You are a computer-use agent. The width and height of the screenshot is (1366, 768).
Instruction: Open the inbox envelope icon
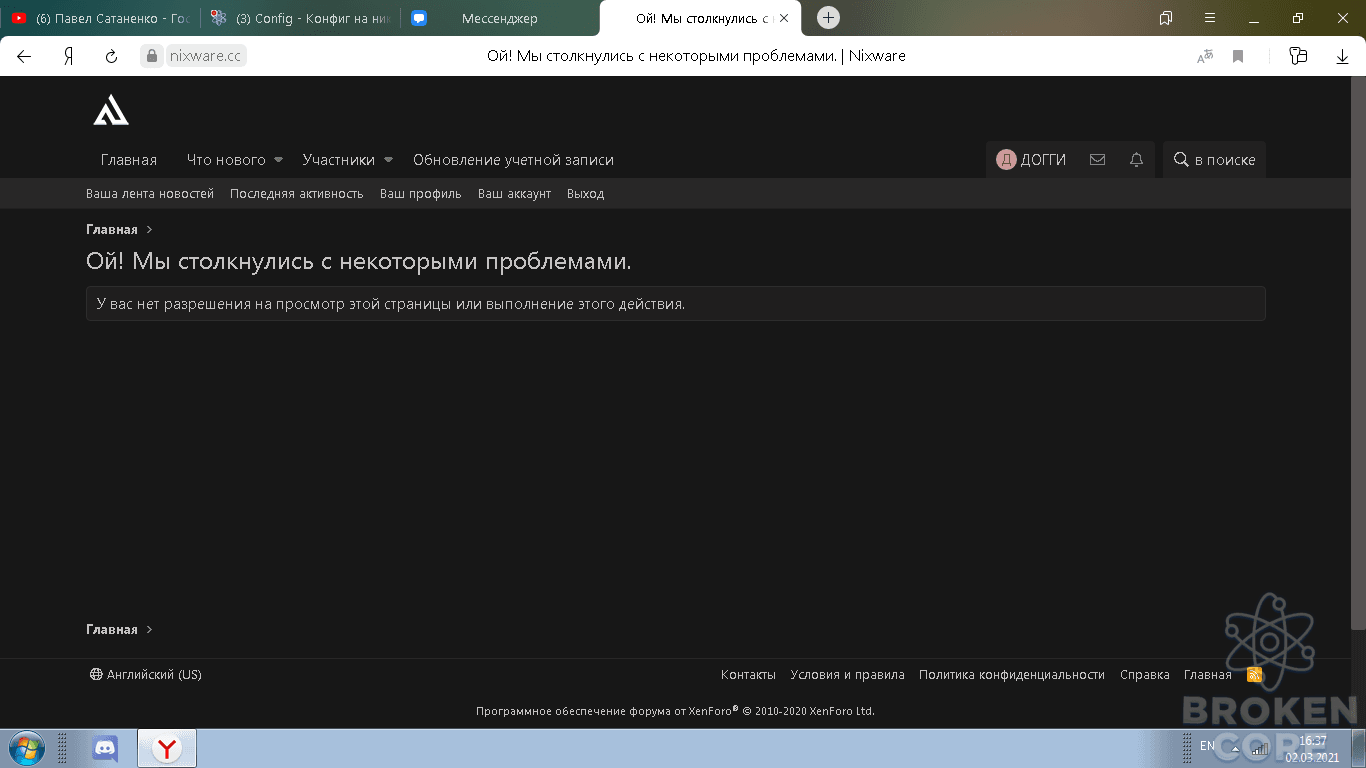(1097, 160)
